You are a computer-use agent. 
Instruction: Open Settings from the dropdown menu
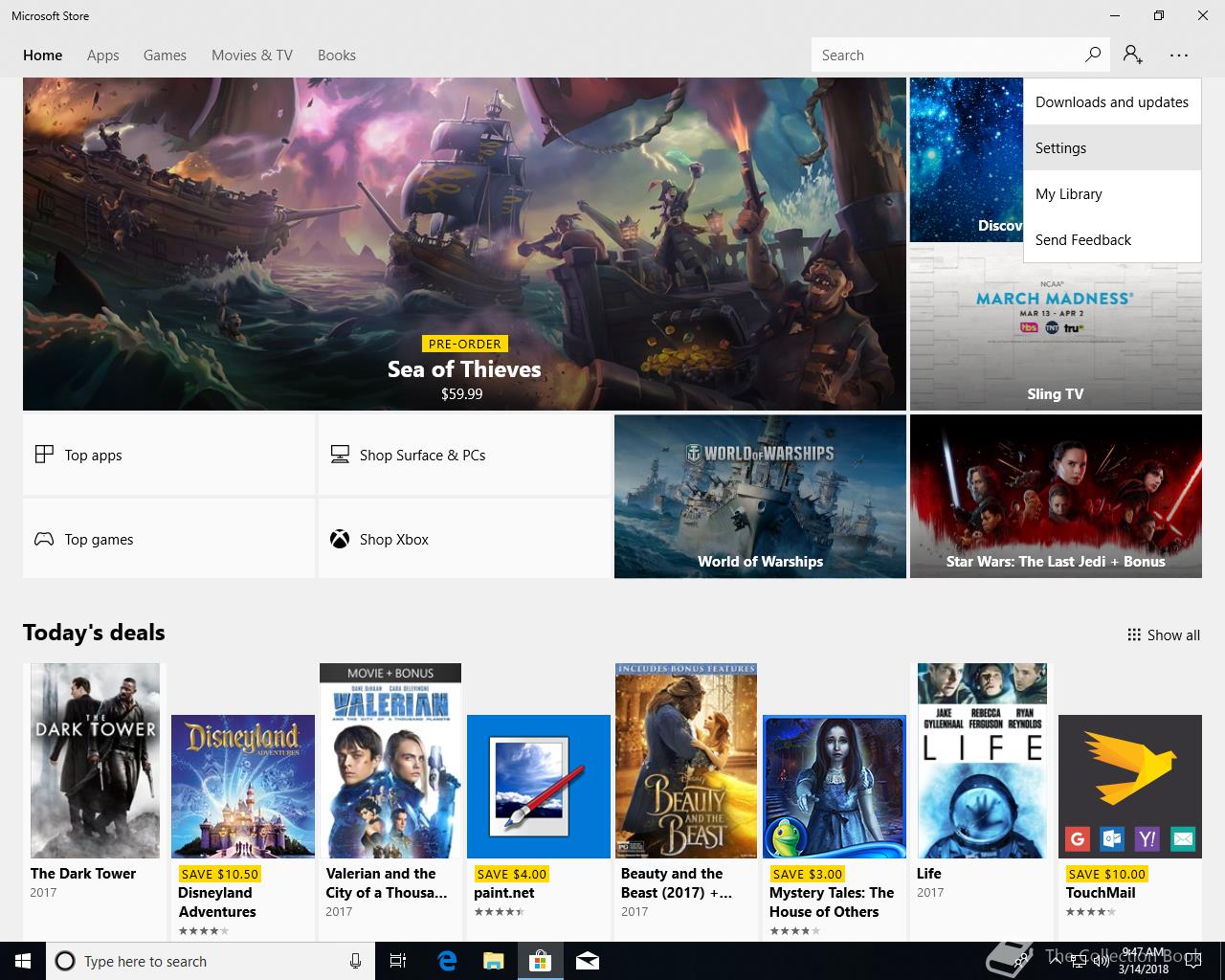1112,147
